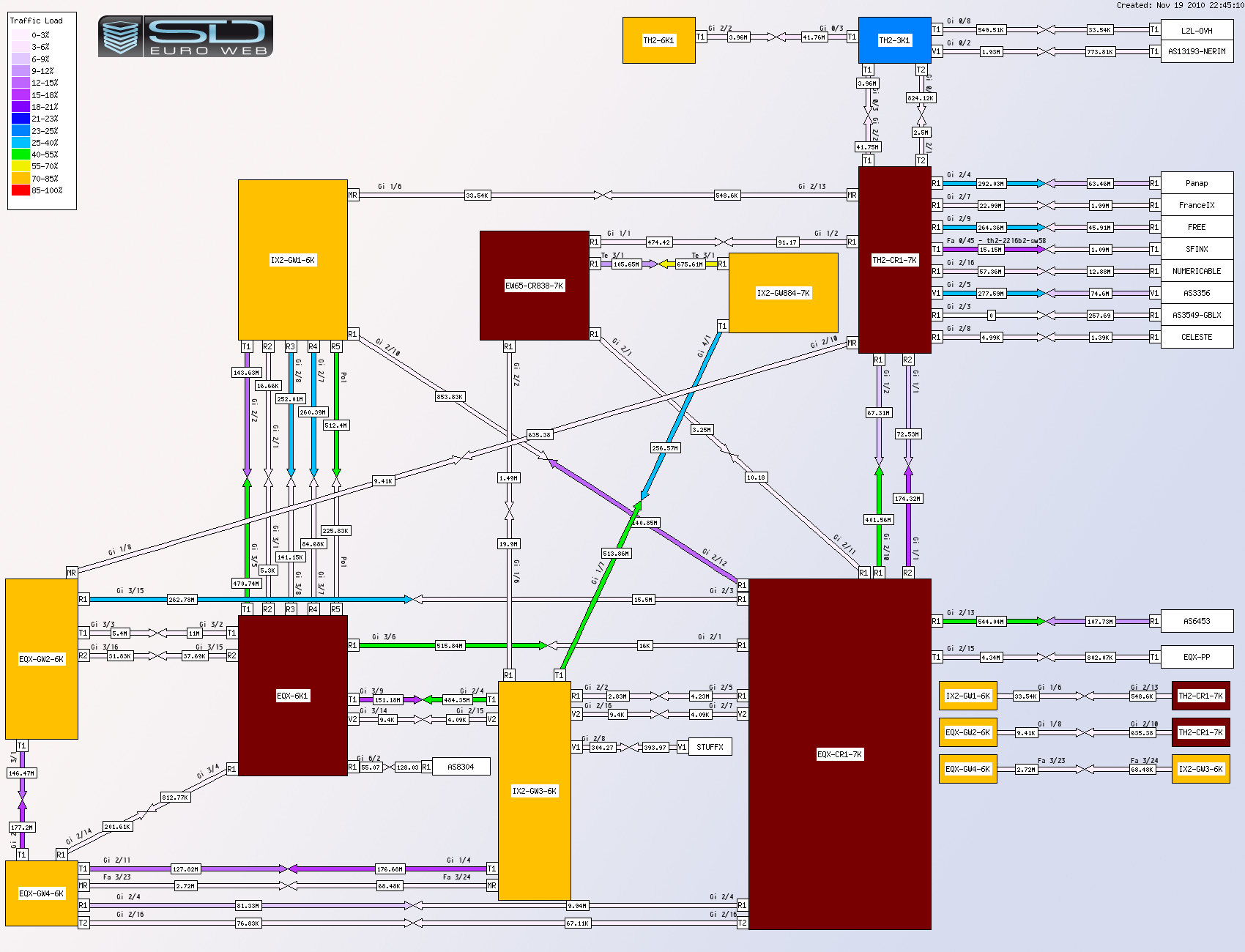Select the 21-23% dark blue legend swatch
Image resolution: width=1245 pixels, height=952 pixels.
click(21, 119)
